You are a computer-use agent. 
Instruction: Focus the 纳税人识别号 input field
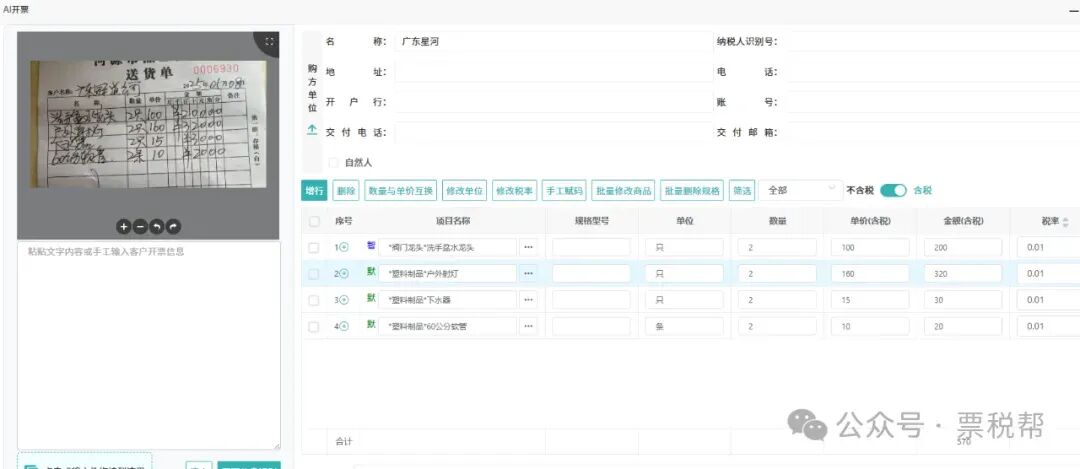point(933,41)
